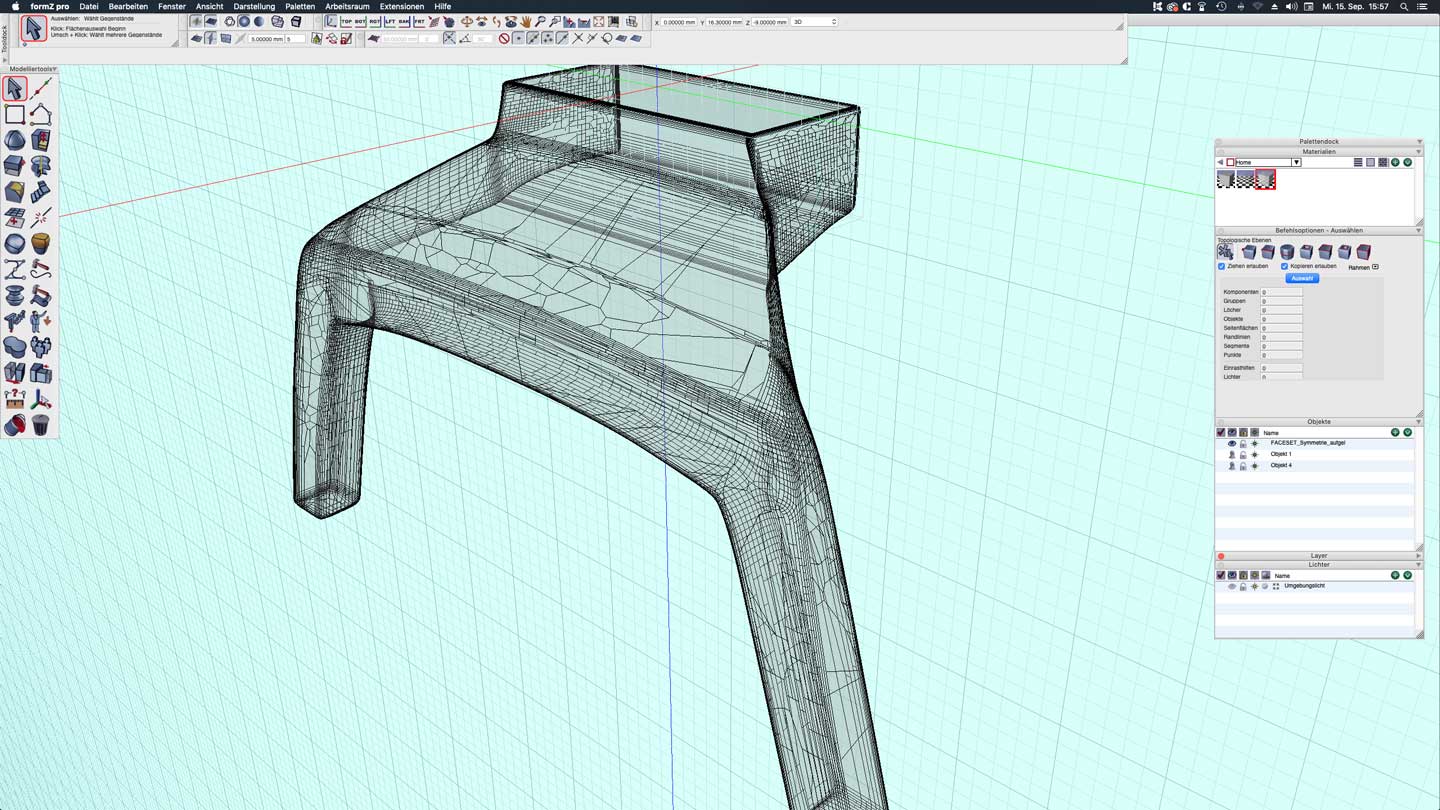The image size is (1440, 810).
Task: Activate the magnifier zoom tool
Action: (x=540, y=21)
